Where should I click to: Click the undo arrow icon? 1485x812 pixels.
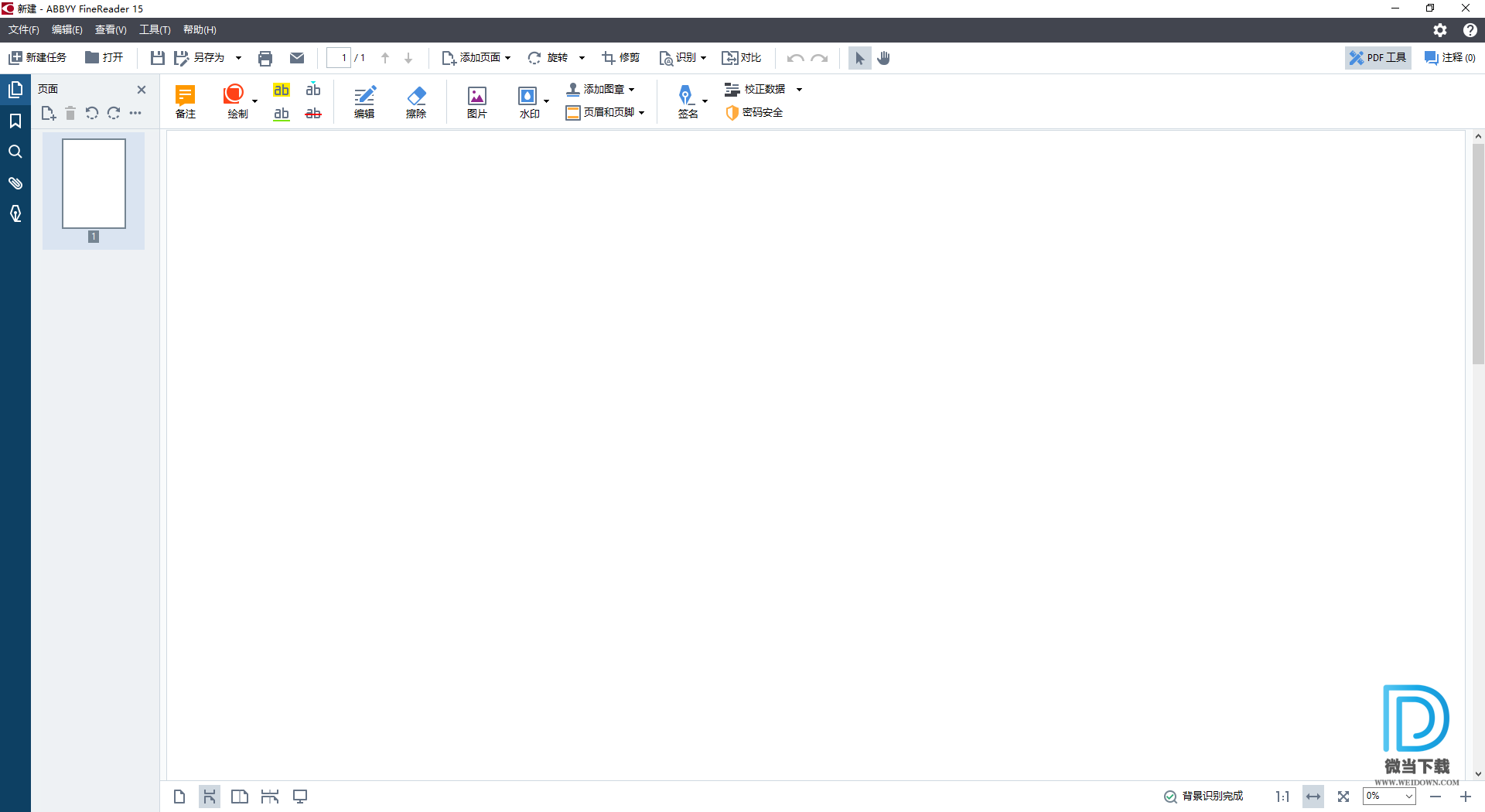click(x=795, y=58)
